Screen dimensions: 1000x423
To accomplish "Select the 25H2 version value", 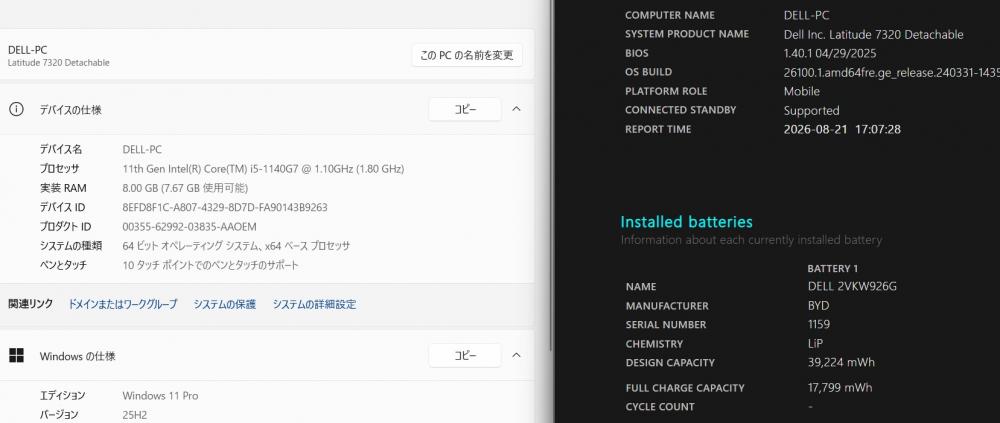I will pyautogui.click(x=135, y=415).
